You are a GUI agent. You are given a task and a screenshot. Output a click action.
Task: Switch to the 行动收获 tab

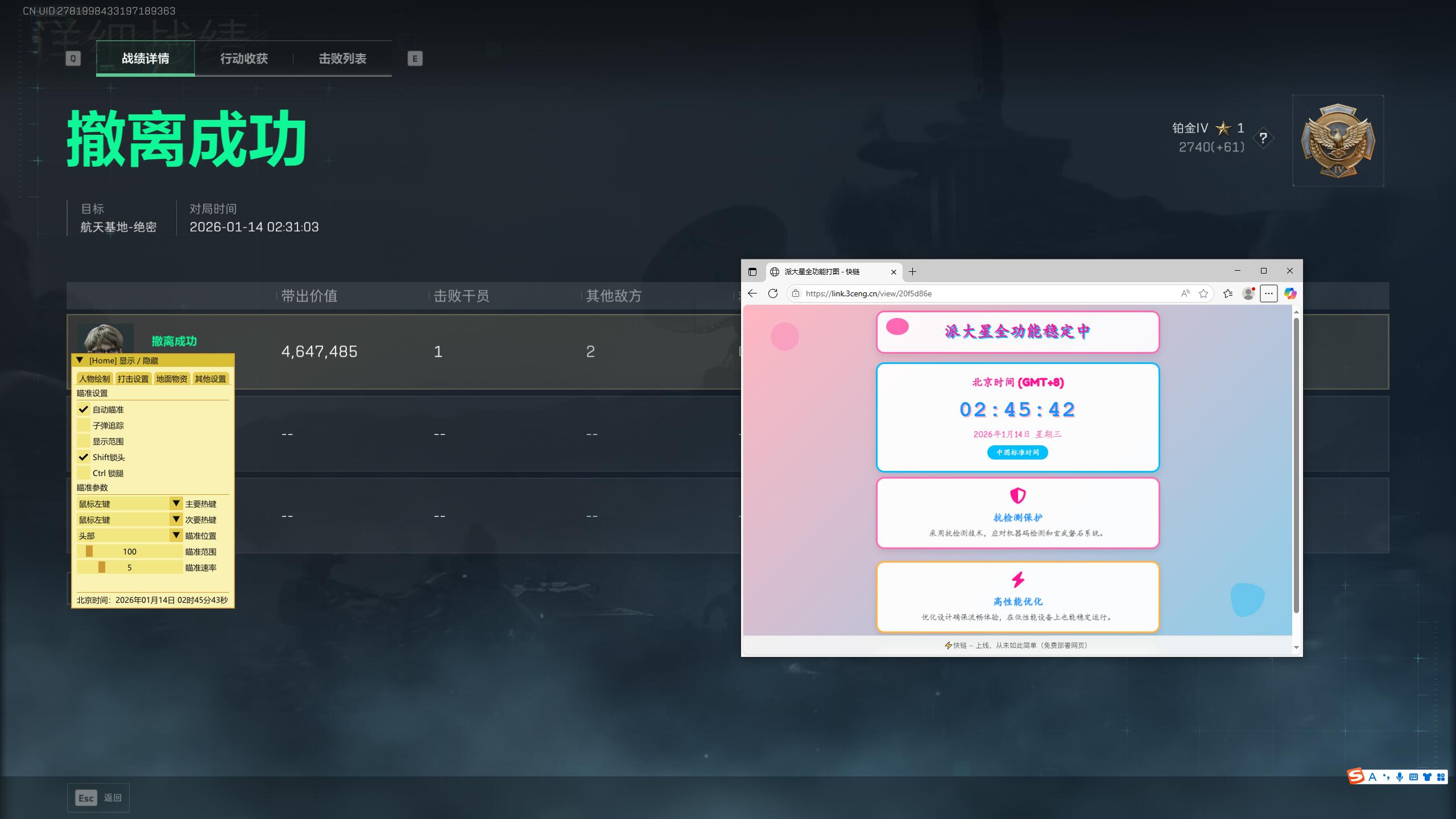pyautogui.click(x=244, y=59)
